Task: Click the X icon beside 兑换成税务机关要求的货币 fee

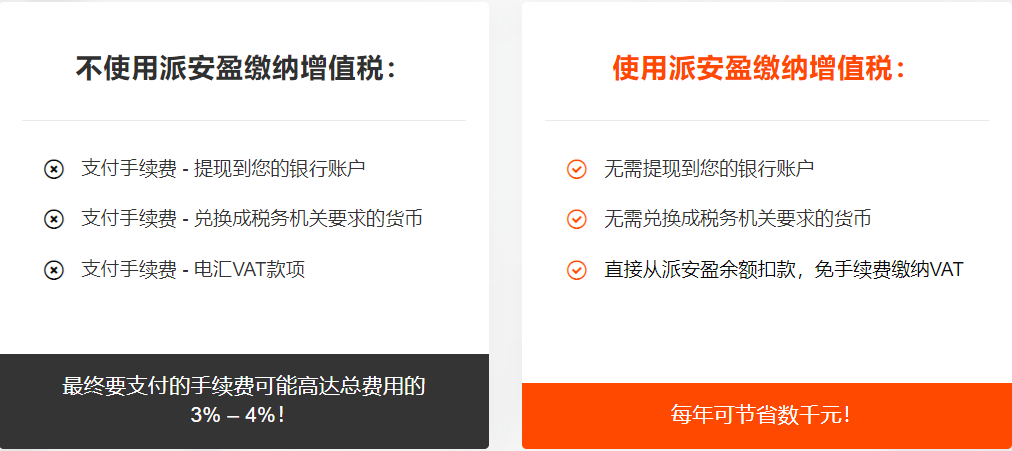Action: [54, 219]
